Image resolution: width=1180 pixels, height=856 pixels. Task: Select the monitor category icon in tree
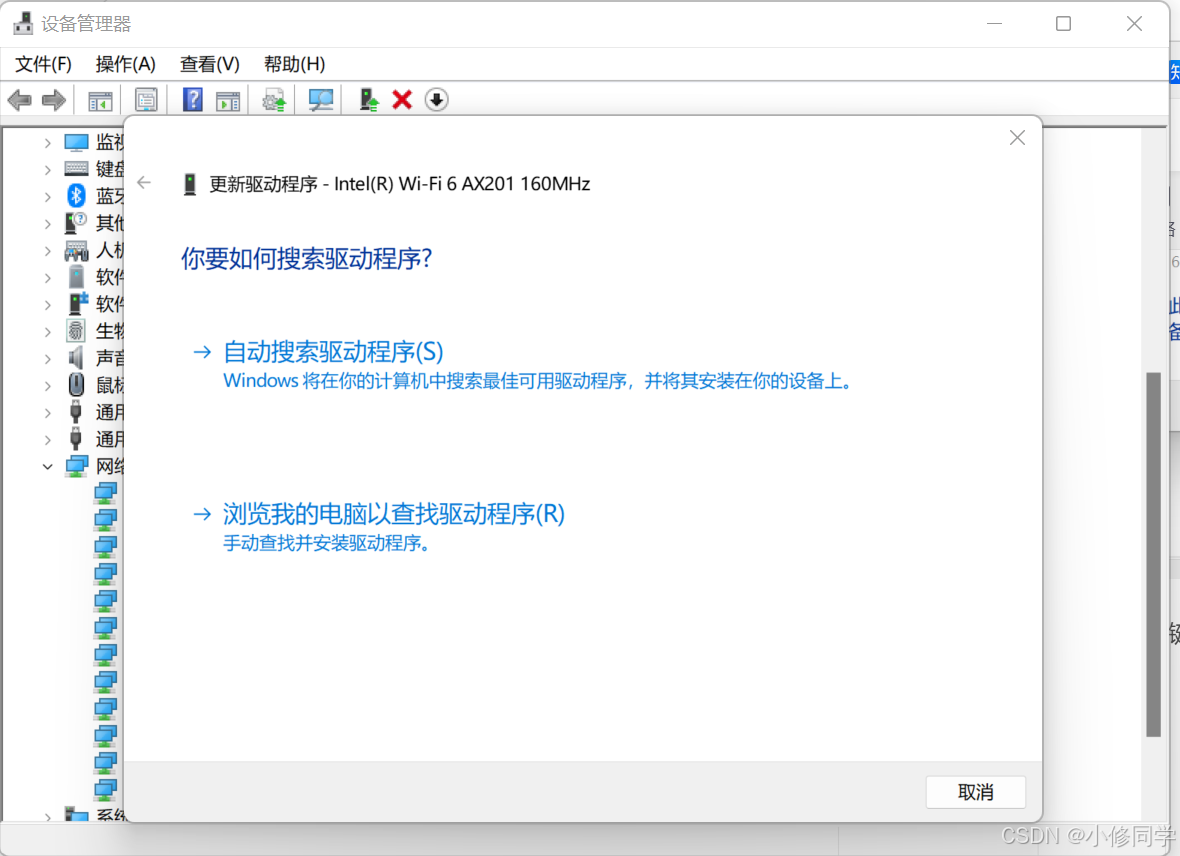(x=76, y=142)
